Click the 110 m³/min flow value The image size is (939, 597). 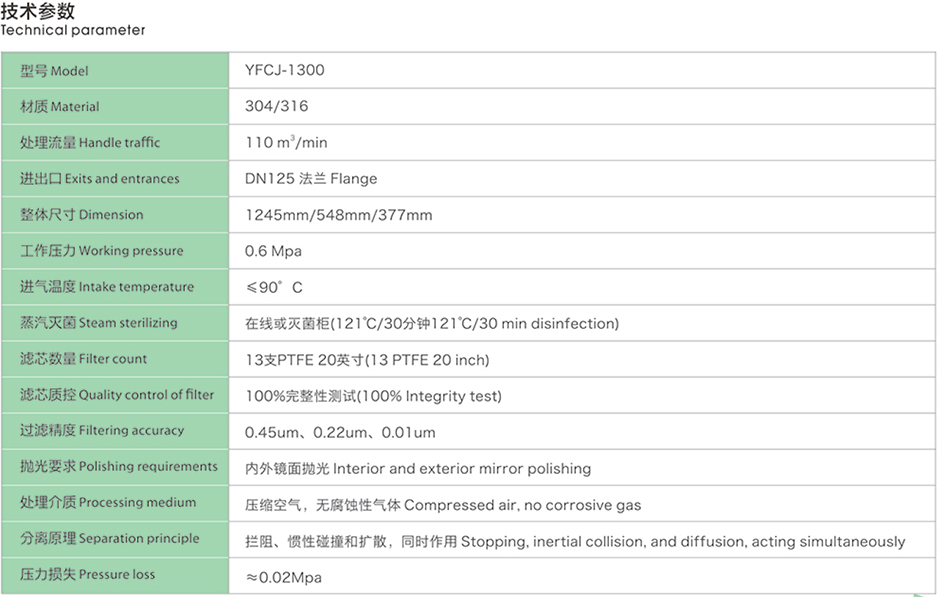(287, 143)
